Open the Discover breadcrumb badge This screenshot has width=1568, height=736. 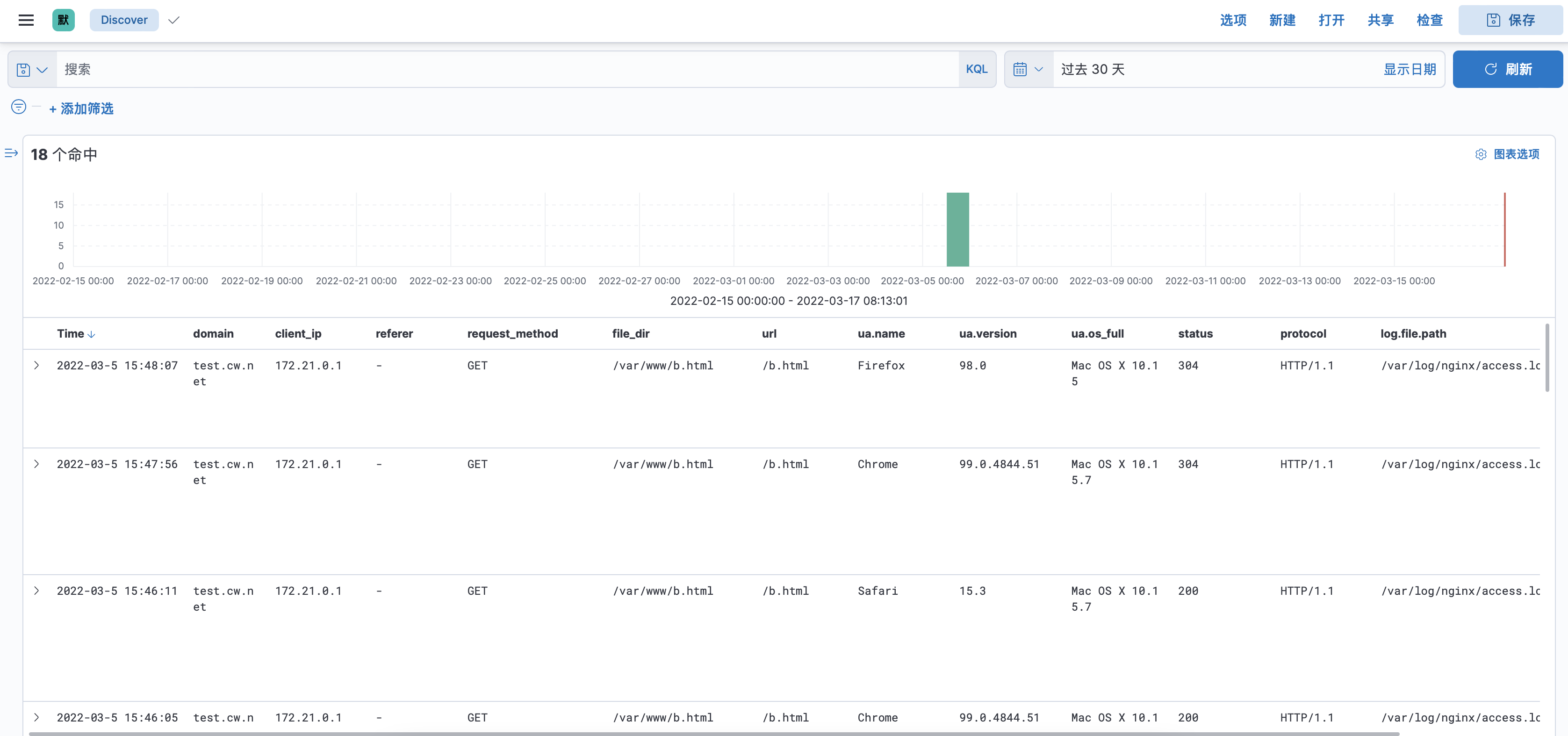[124, 20]
